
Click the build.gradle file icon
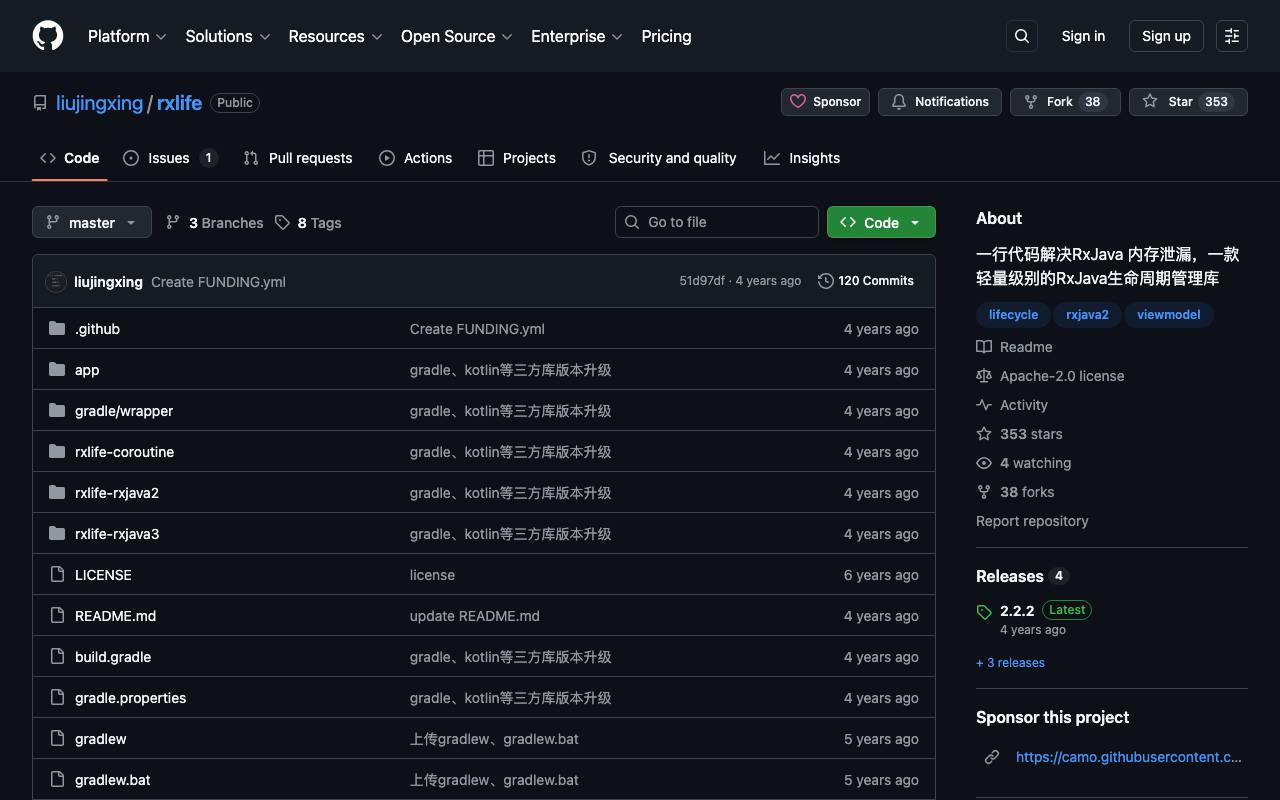coord(57,657)
